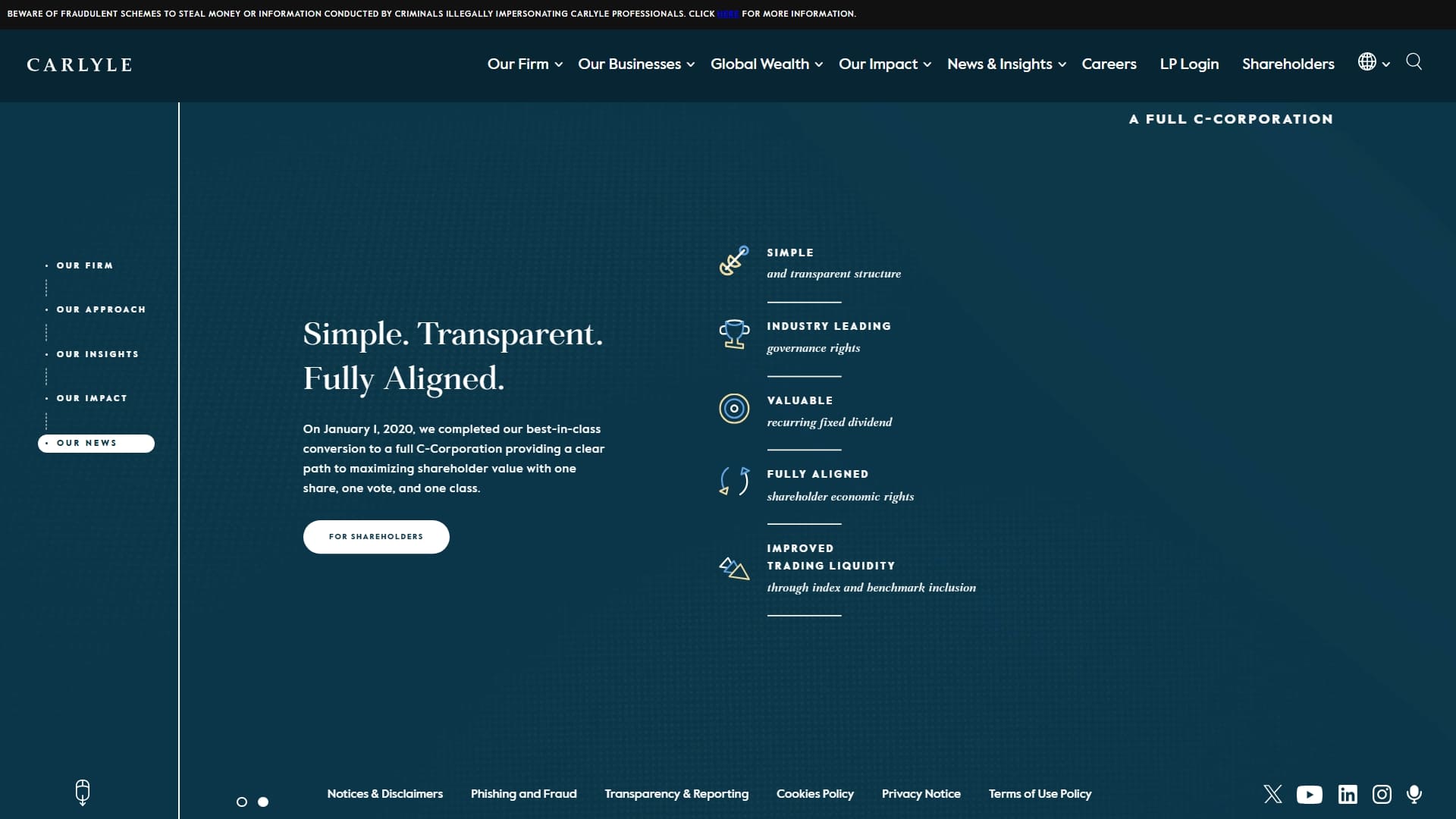
Task: Click the Industry Leading trophy icon
Action: pyautogui.click(x=733, y=334)
